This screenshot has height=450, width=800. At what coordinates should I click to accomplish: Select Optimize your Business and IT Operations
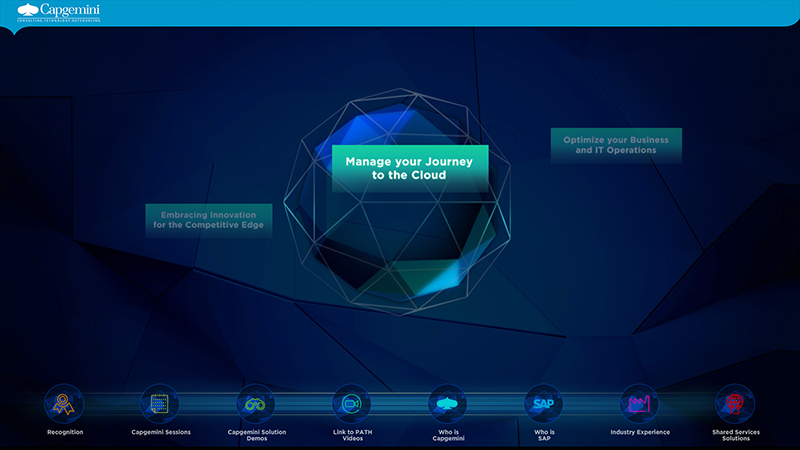(616, 145)
